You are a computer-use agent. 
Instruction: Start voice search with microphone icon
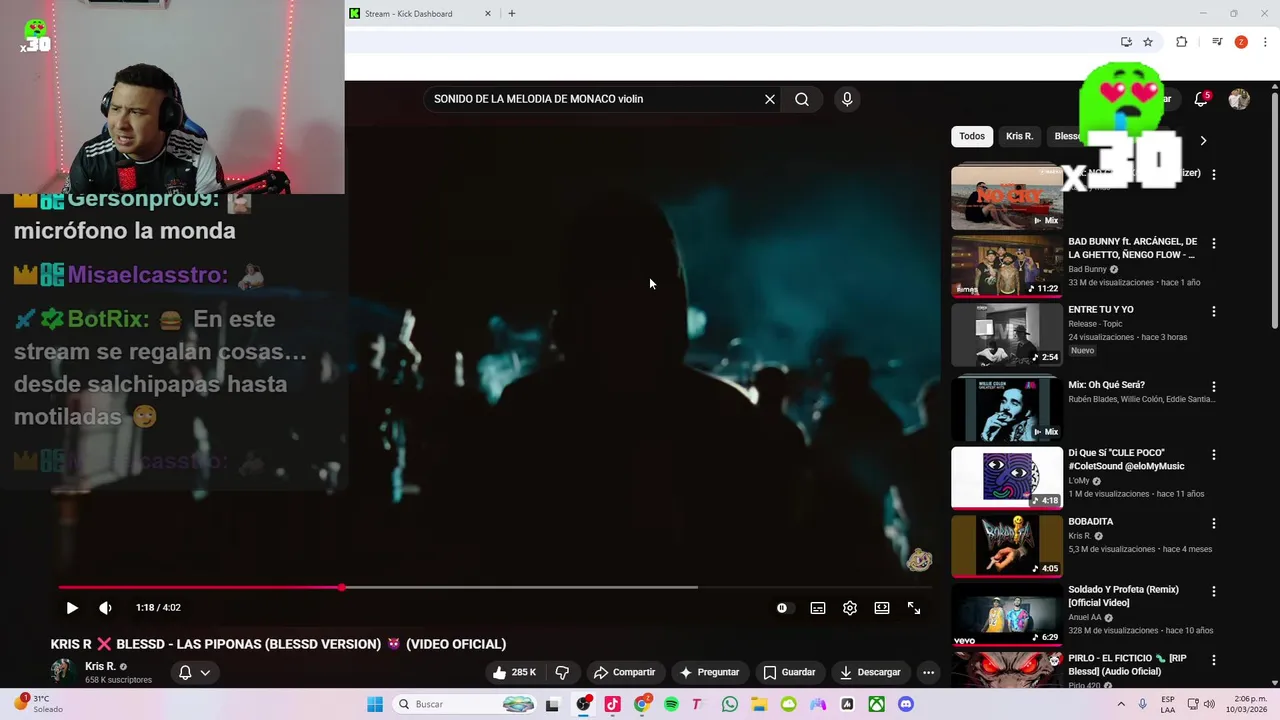click(x=847, y=99)
